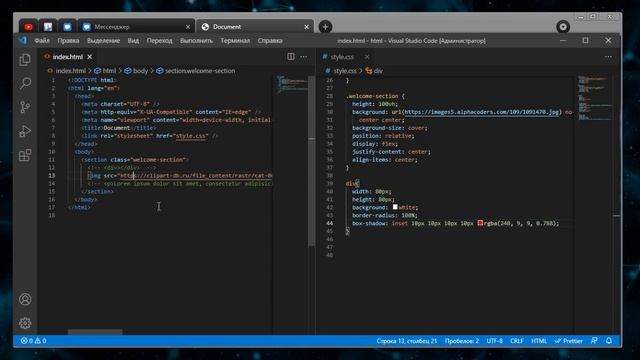
Task: Change end of line sequence CRLF
Action: (x=517, y=341)
